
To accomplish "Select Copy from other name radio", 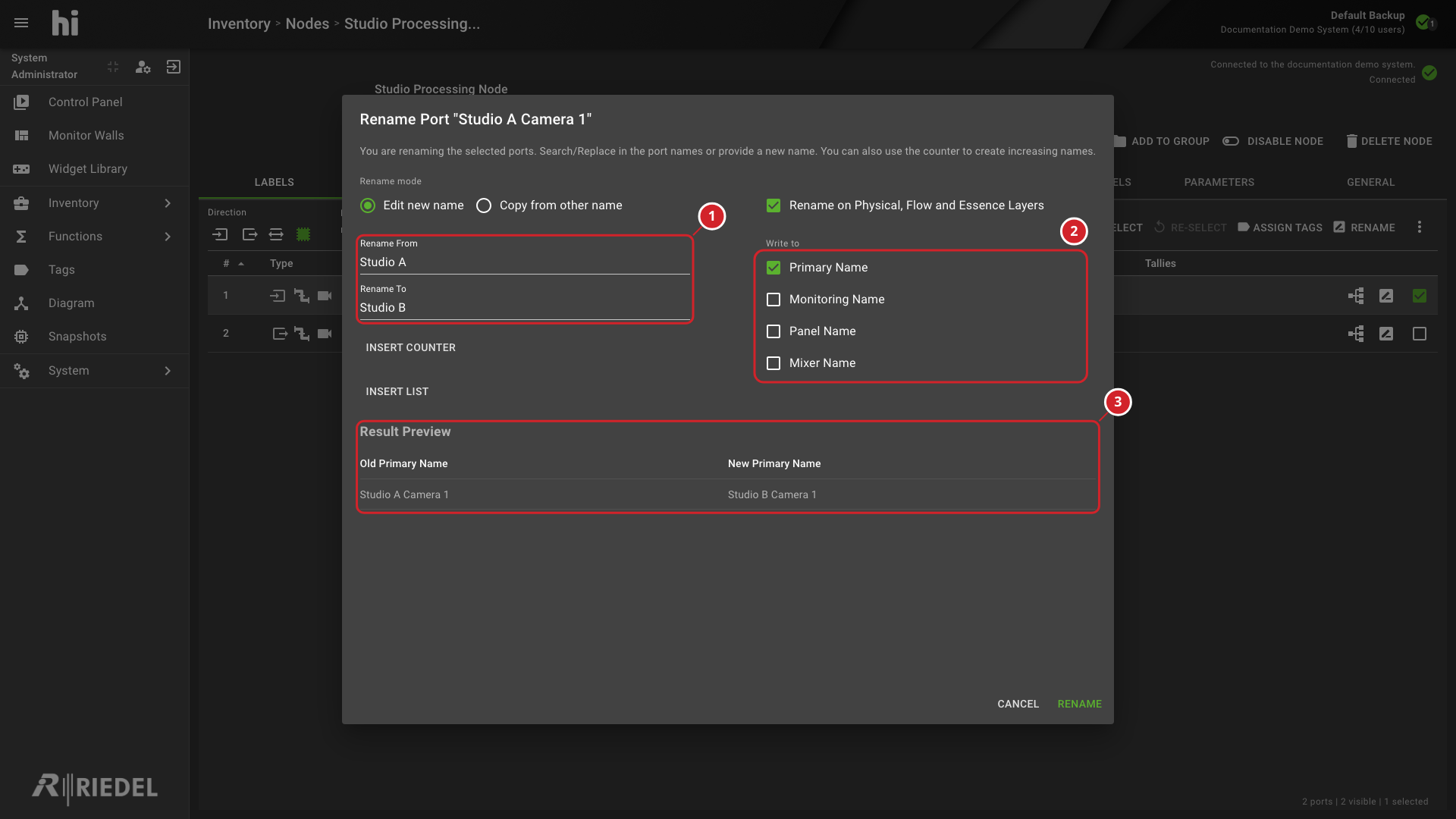I will 484,206.
